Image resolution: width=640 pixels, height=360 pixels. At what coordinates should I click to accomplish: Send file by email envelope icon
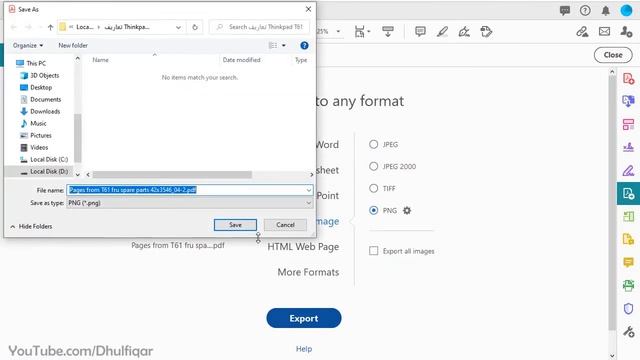(x=604, y=31)
